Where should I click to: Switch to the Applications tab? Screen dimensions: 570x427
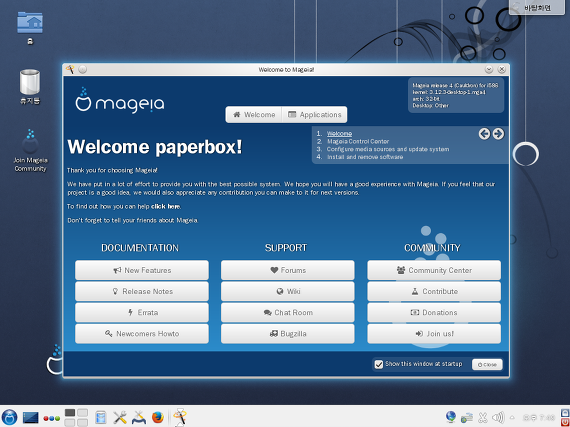click(x=314, y=114)
